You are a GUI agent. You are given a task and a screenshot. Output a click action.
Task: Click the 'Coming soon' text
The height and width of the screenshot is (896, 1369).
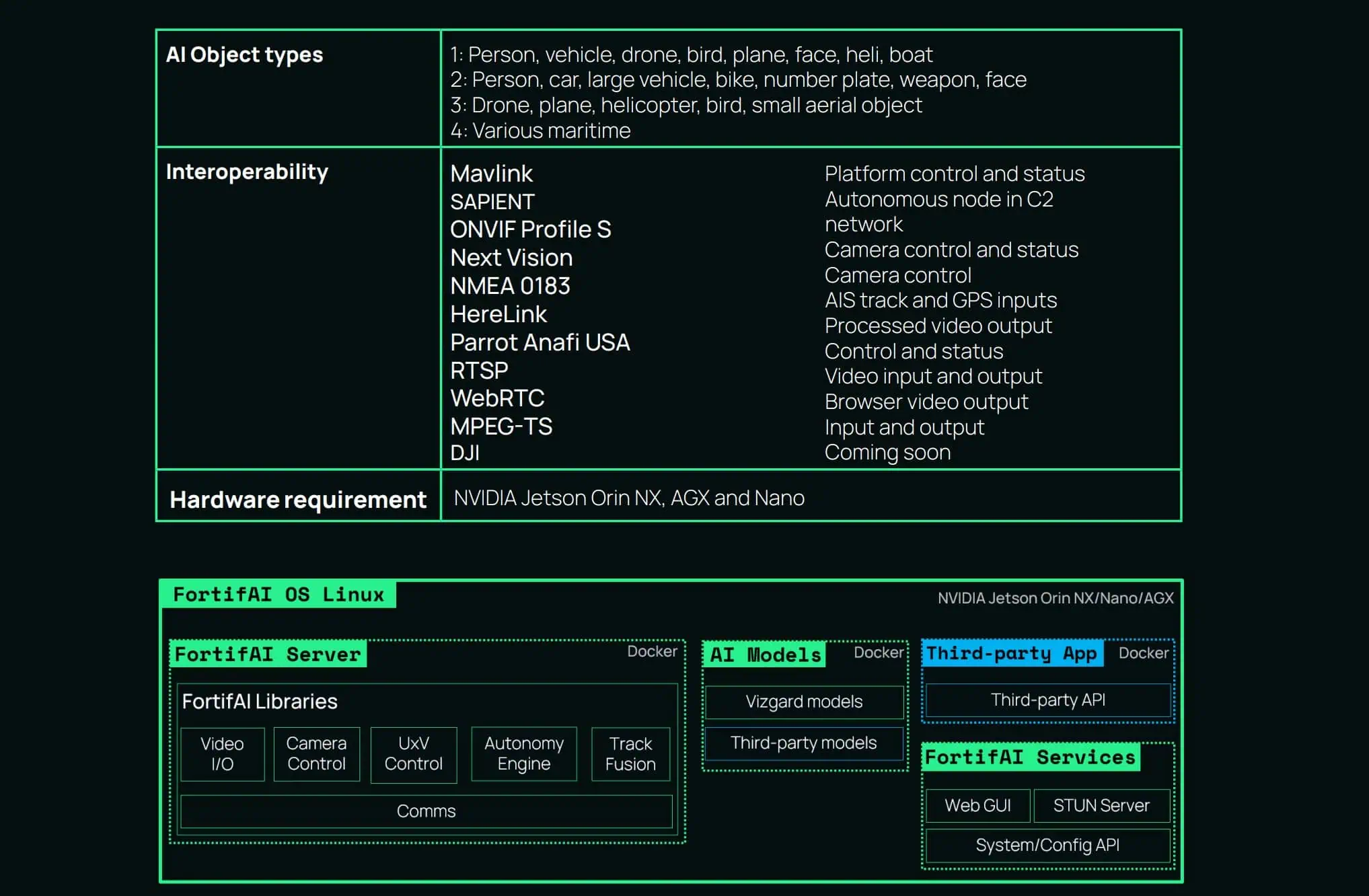(x=887, y=452)
